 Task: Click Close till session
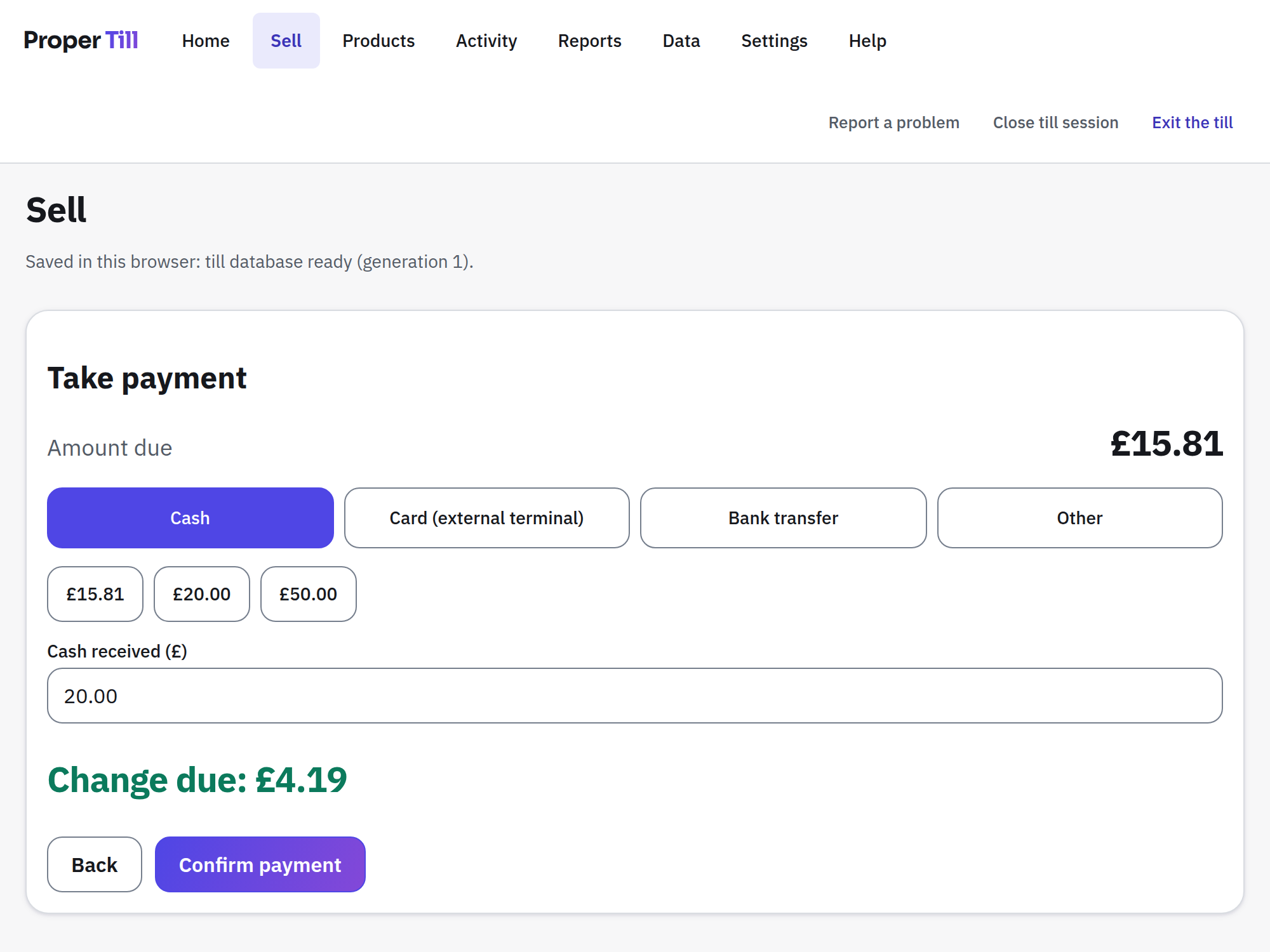pyautogui.click(x=1055, y=122)
